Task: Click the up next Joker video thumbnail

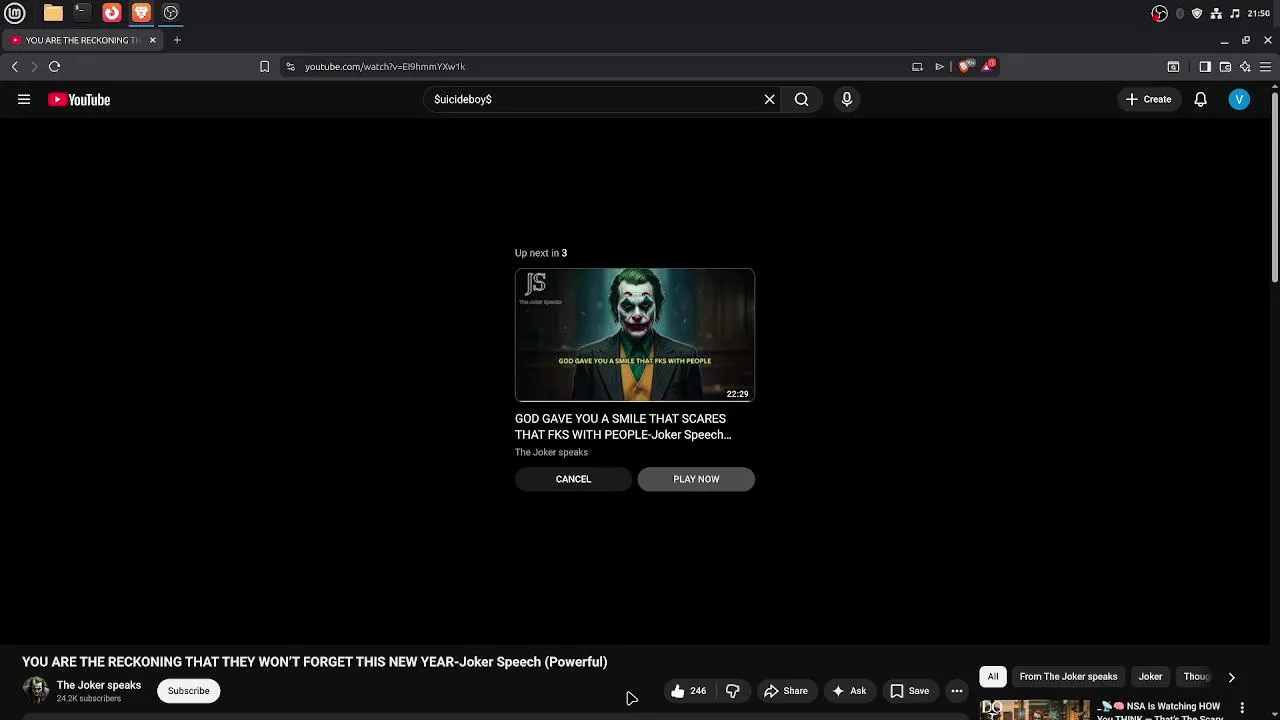Action: (635, 335)
